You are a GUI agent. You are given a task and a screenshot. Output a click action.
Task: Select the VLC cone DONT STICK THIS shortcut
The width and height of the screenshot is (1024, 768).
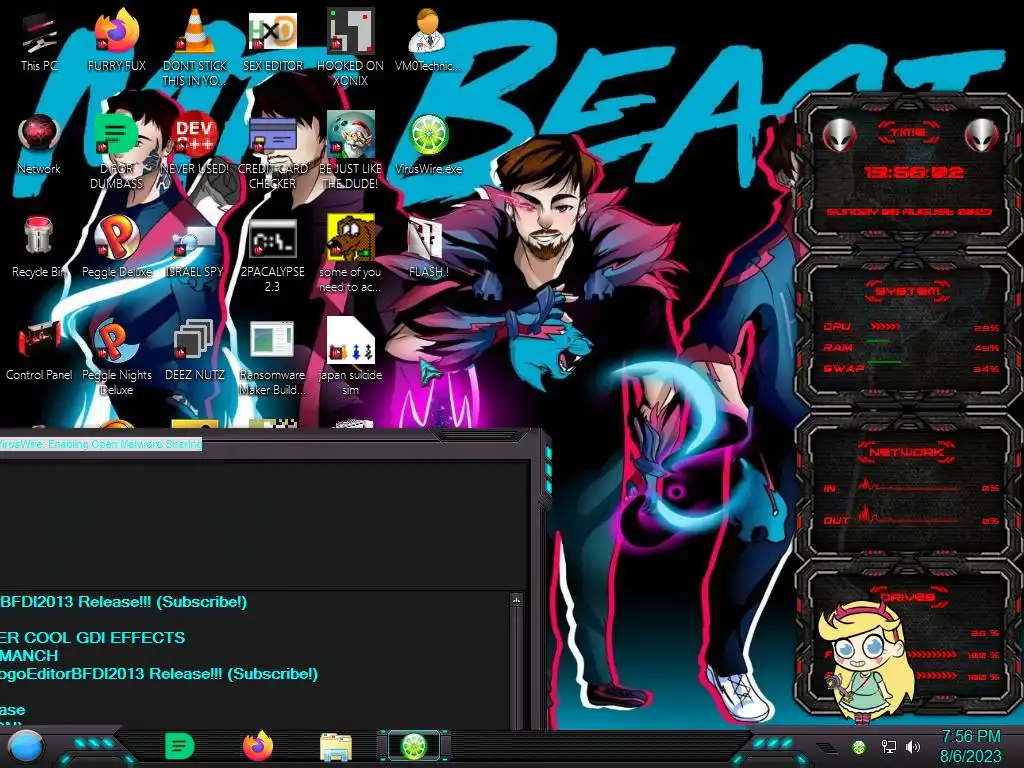194,48
